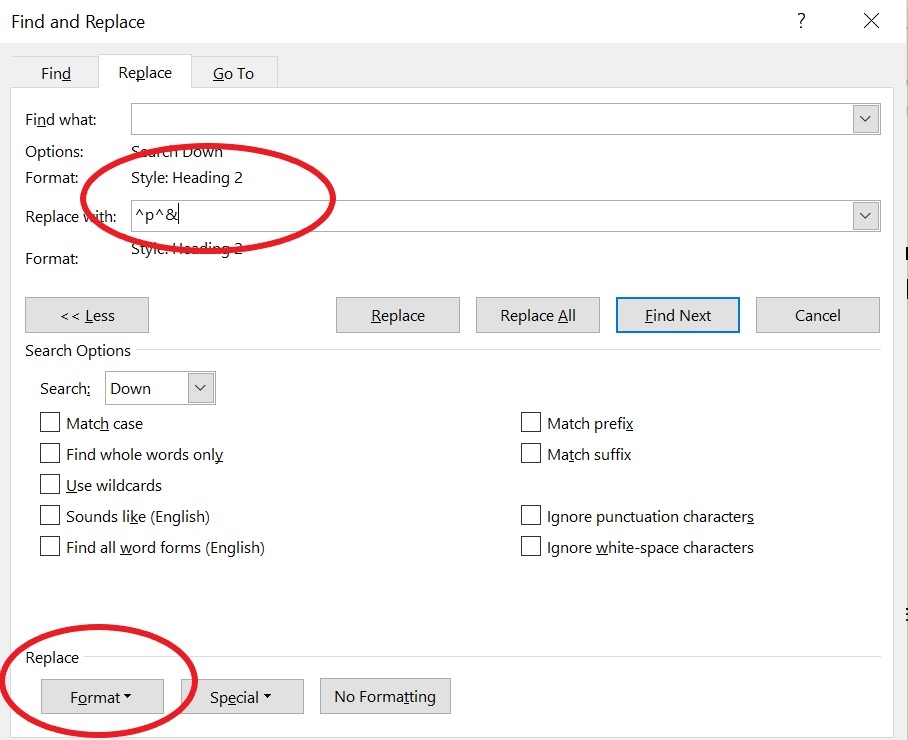The height and width of the screenshot is (740, 908).
Task: Check Ignore punctuation characters
Action: (530, 515)
